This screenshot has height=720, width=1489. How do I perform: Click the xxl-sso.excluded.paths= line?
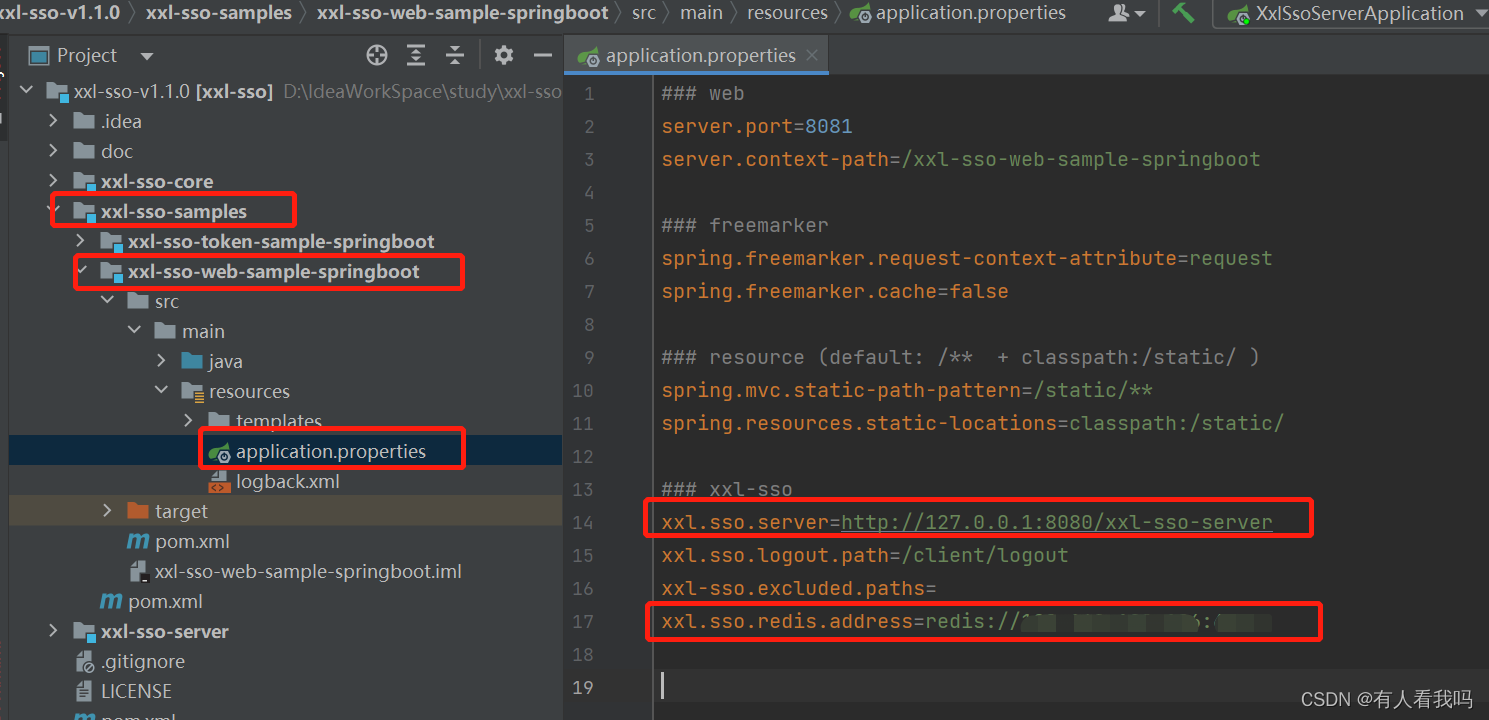(799, 588)
